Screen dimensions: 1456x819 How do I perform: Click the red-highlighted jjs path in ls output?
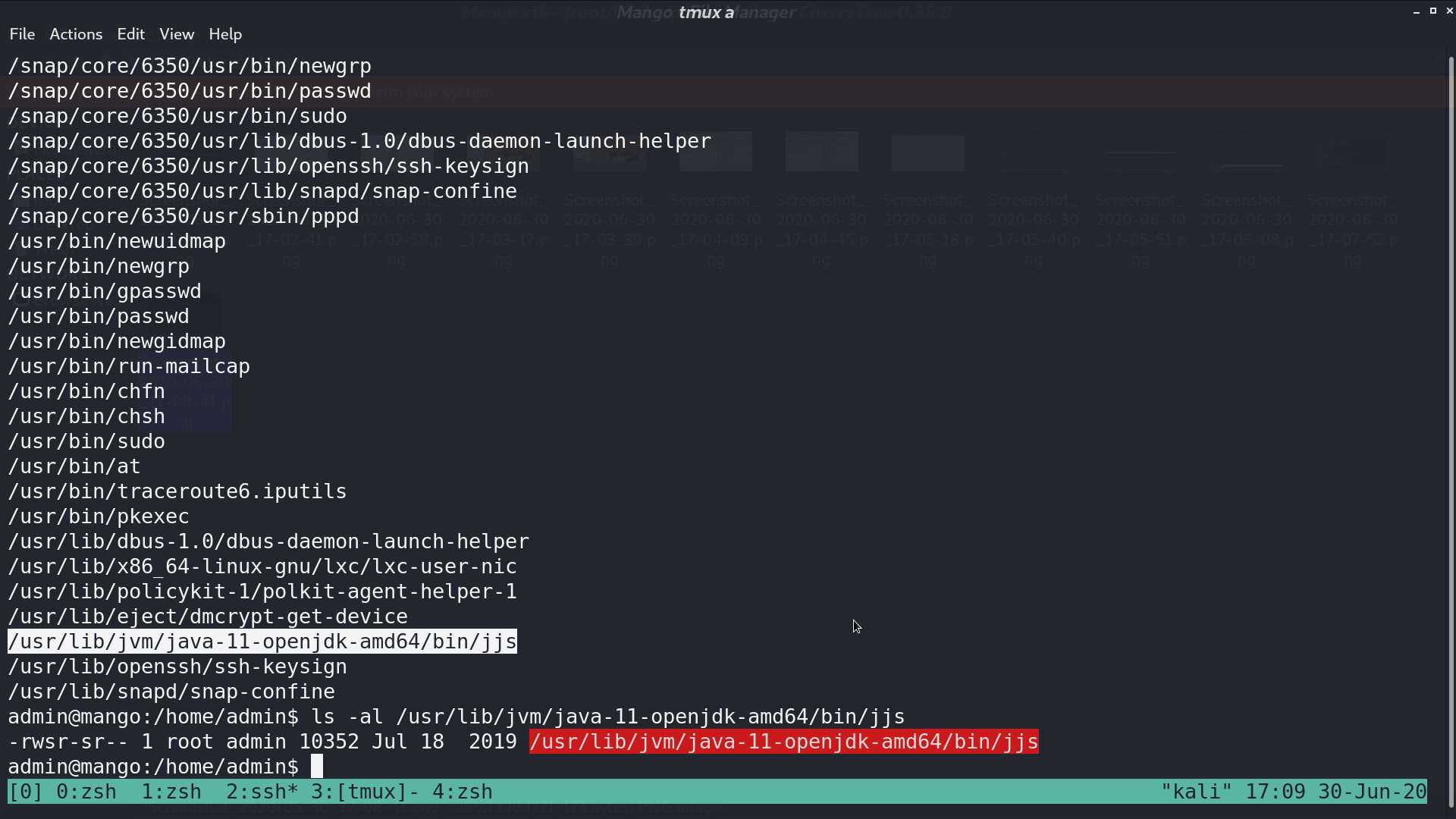pos(784,742)
